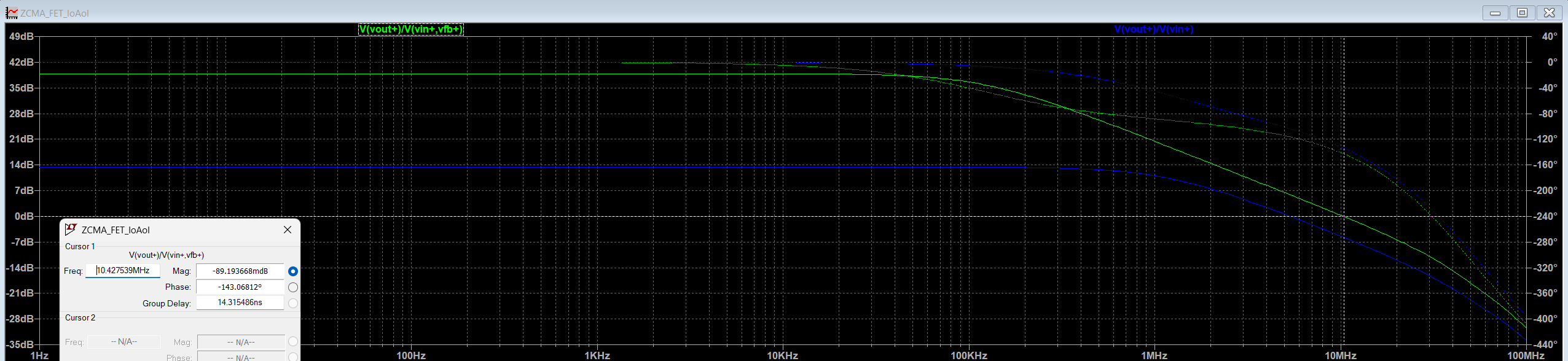Click the Group Delay value field
The height and width of the screenshot is (361, 1568).
tap(240, 303)
